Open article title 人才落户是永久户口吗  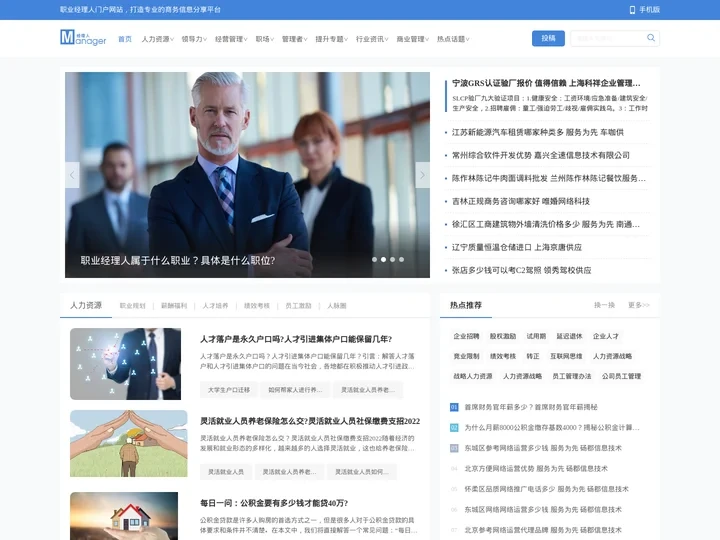click(296, 339)
